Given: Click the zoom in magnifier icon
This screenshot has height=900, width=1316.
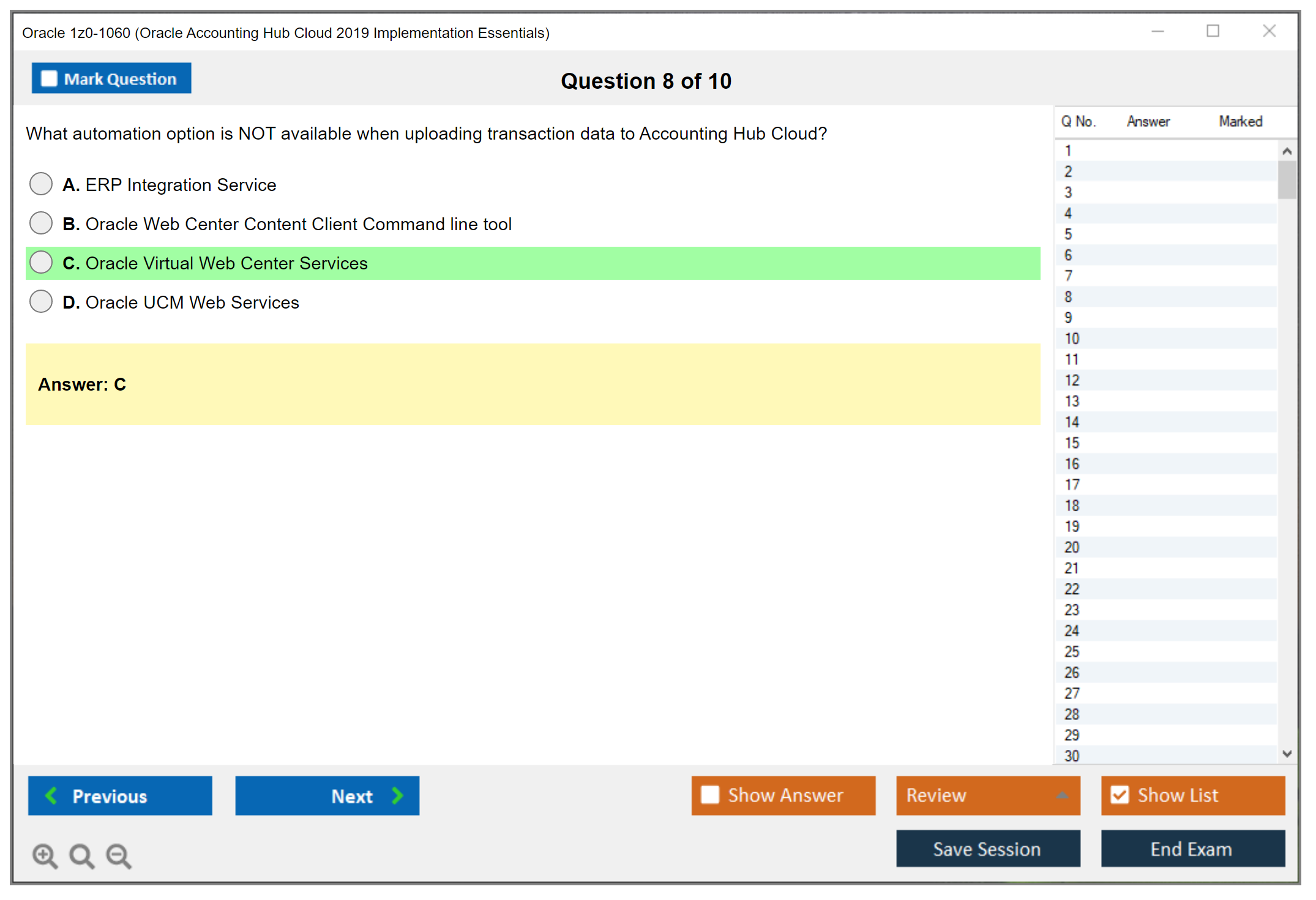Looking at the screenshot, I should point(45,856).
